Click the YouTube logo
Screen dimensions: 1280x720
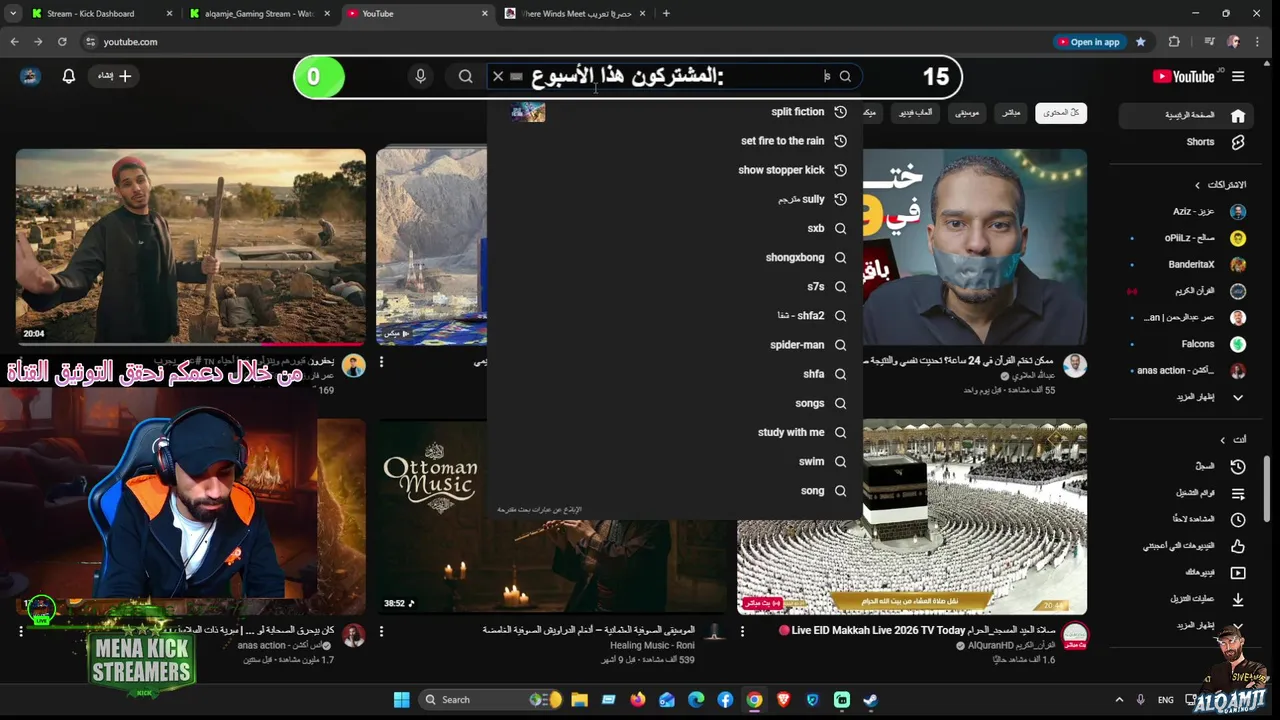point(1183,77)
